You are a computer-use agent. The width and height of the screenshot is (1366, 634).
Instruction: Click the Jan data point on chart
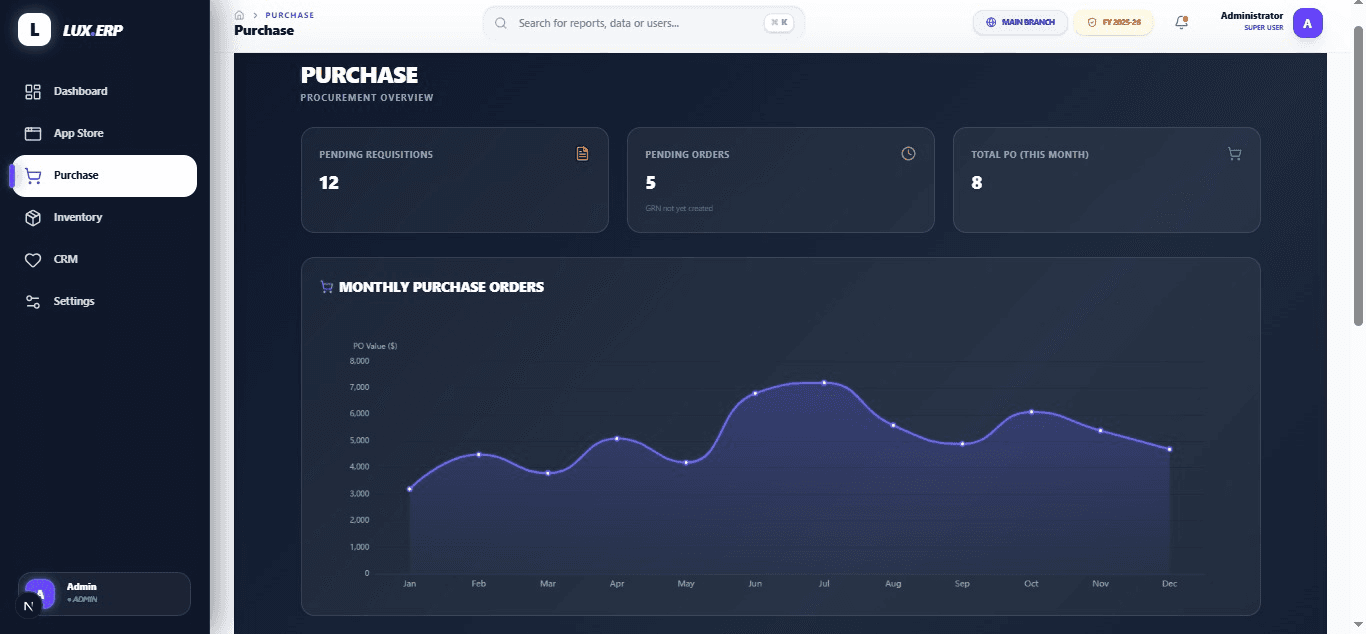[x=409, y=489]
